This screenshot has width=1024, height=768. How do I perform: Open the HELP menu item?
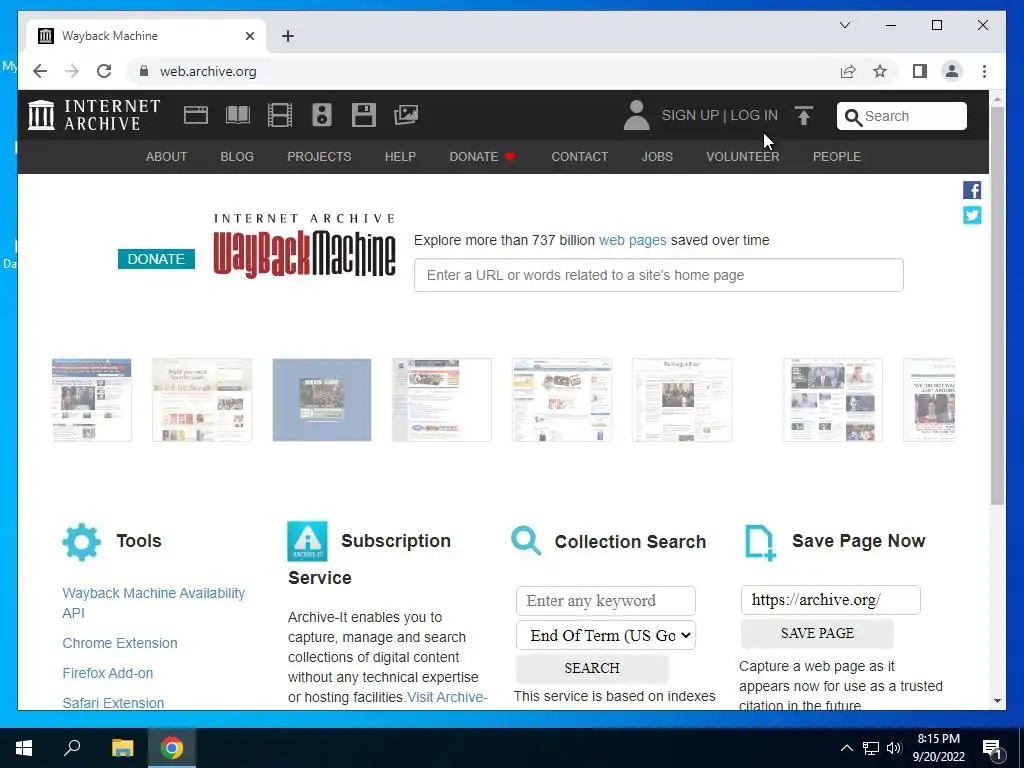[x=400, y=157]
